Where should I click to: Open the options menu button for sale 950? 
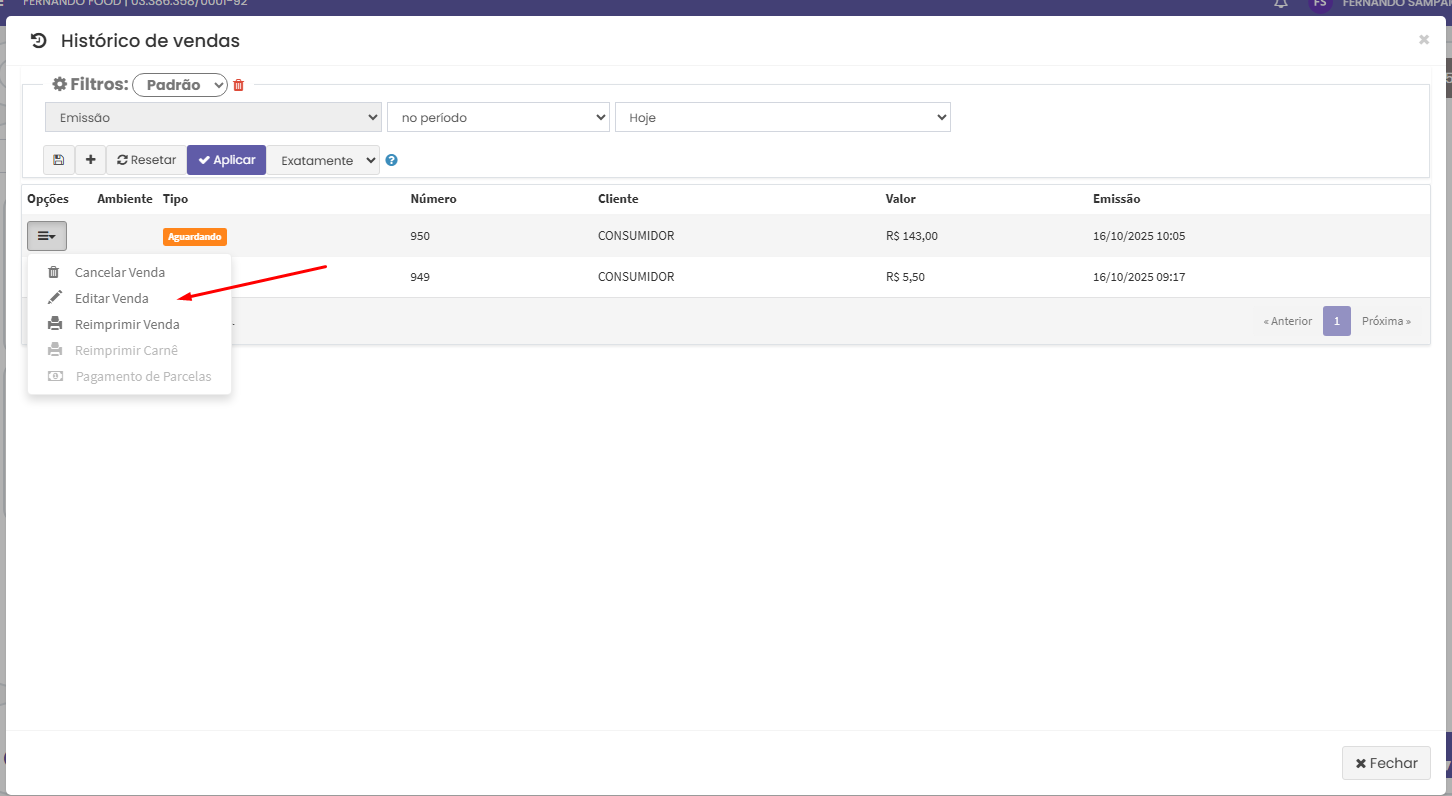[47, 236]
